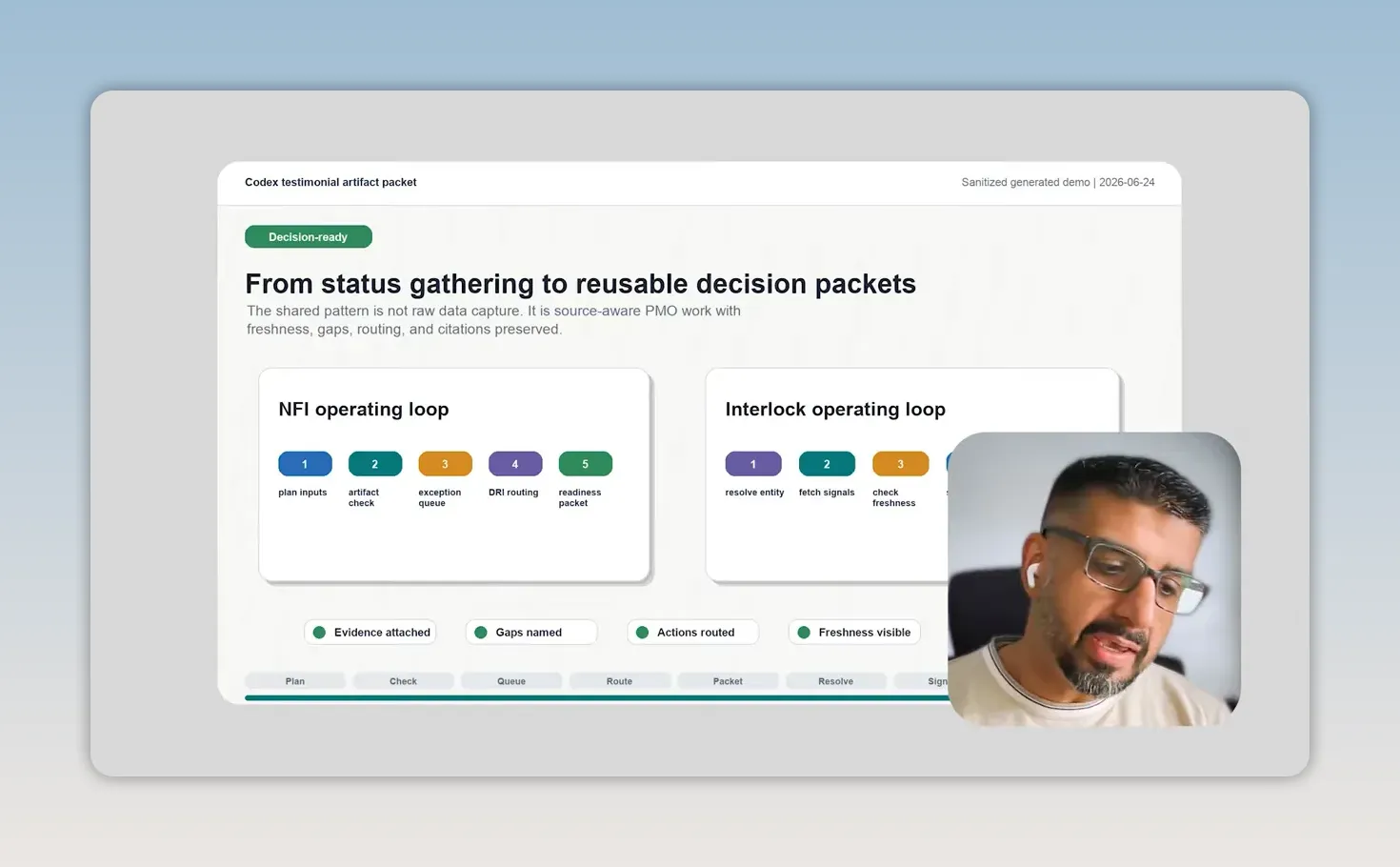Open the Packet stage tab

click(x=728, y=681)
